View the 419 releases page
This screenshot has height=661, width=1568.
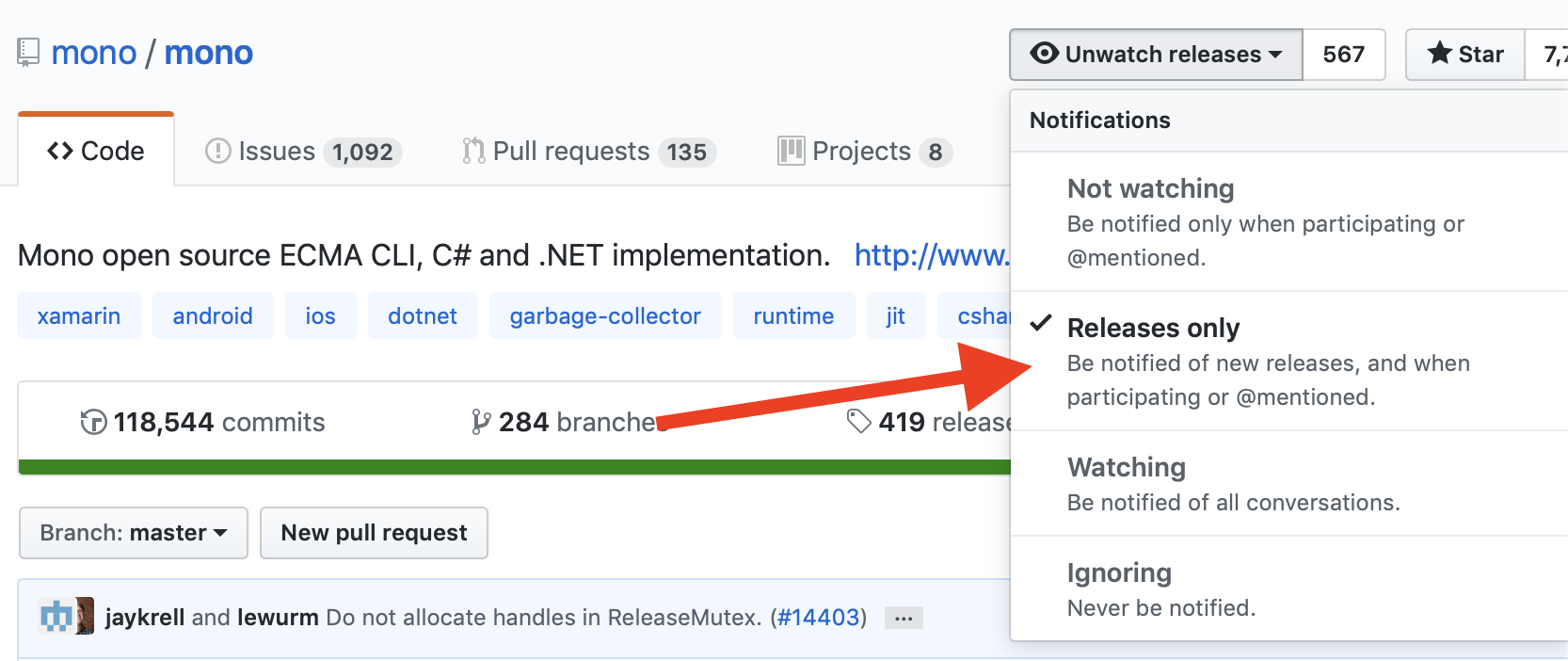click(929, 422)
